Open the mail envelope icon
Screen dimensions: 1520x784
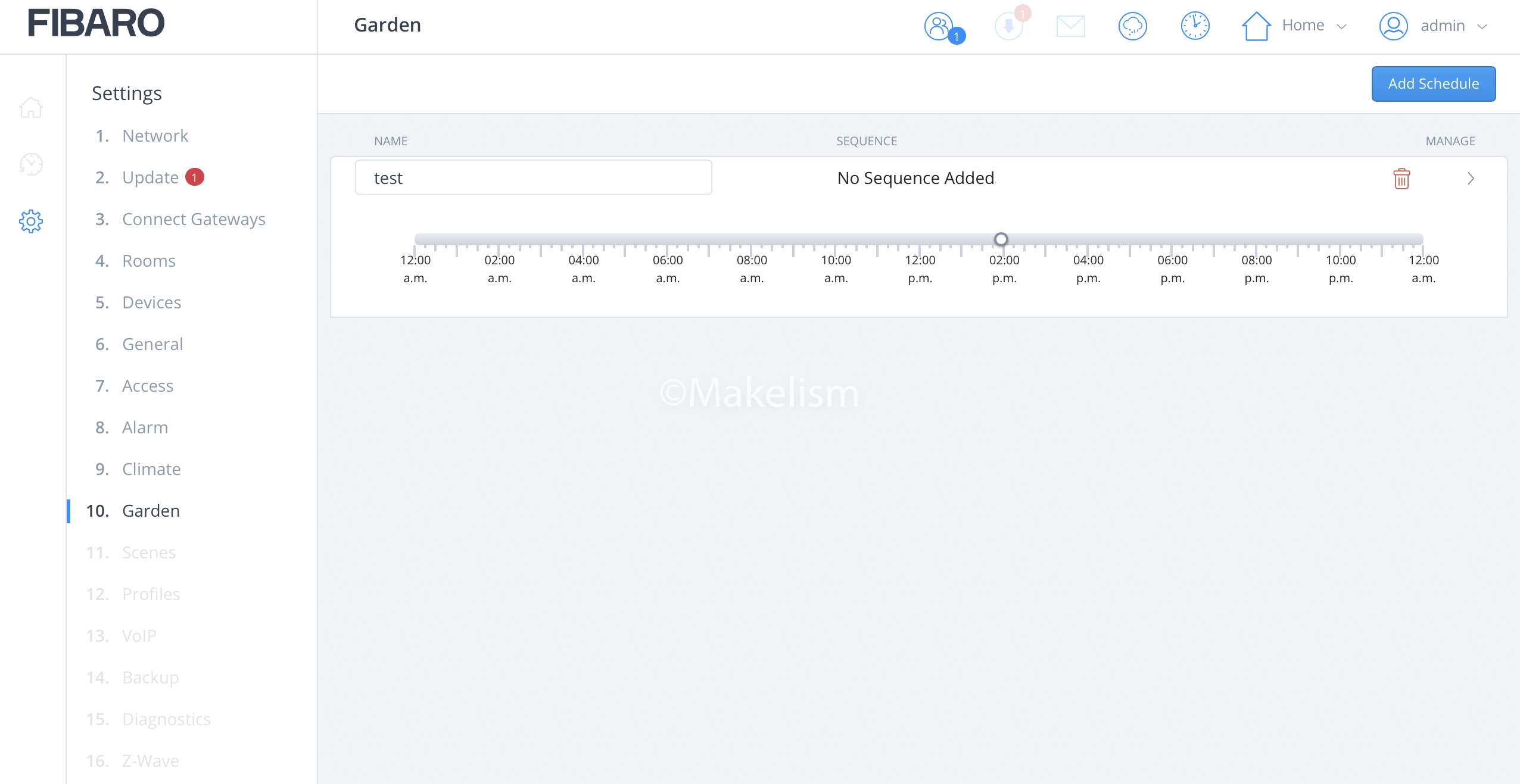point(1070,26)
